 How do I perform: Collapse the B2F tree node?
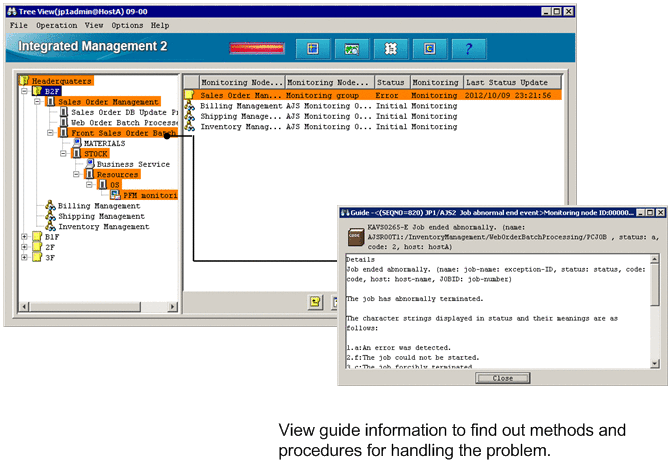[25, 91]
